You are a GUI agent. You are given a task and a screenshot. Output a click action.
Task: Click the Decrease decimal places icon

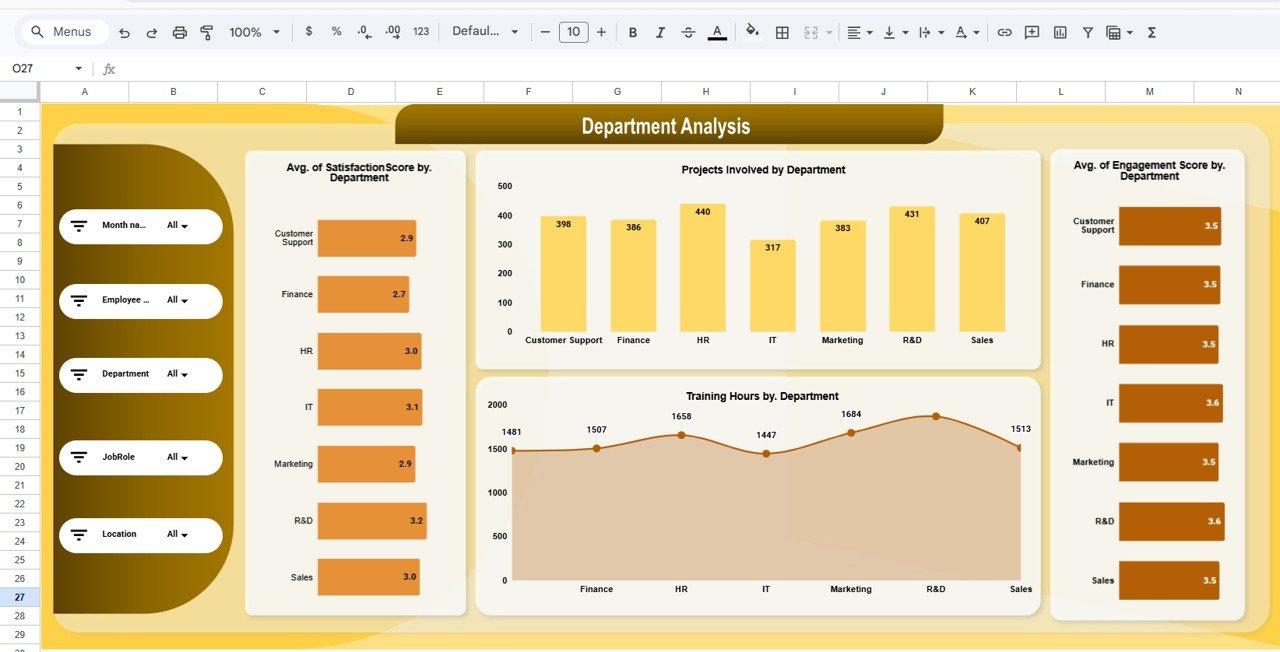(x=364, y=31)
